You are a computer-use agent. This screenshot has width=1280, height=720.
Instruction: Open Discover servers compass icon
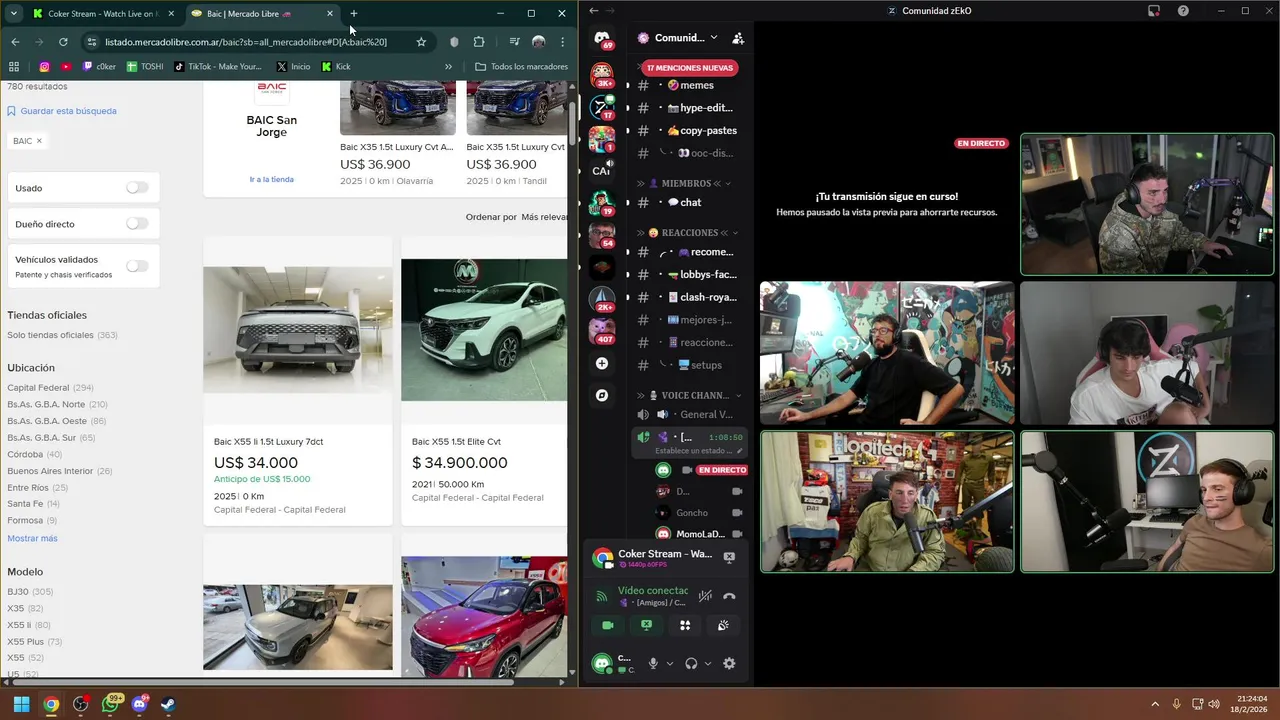pyautogui.click(x=602, y=395)
